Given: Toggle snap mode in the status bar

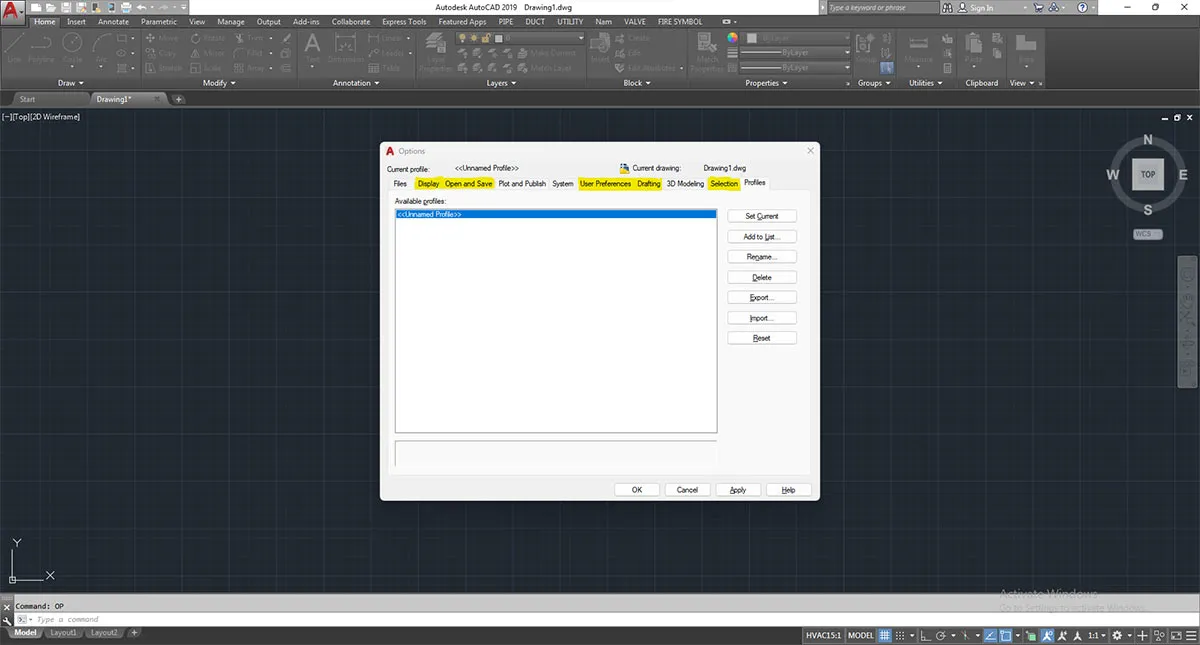Looking at the screenshot, I should coord(900,636).
